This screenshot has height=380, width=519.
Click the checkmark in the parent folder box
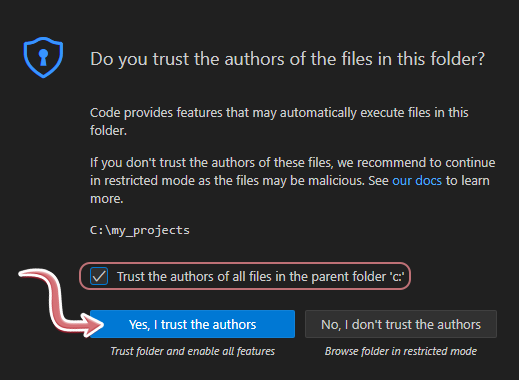point(99,276)
